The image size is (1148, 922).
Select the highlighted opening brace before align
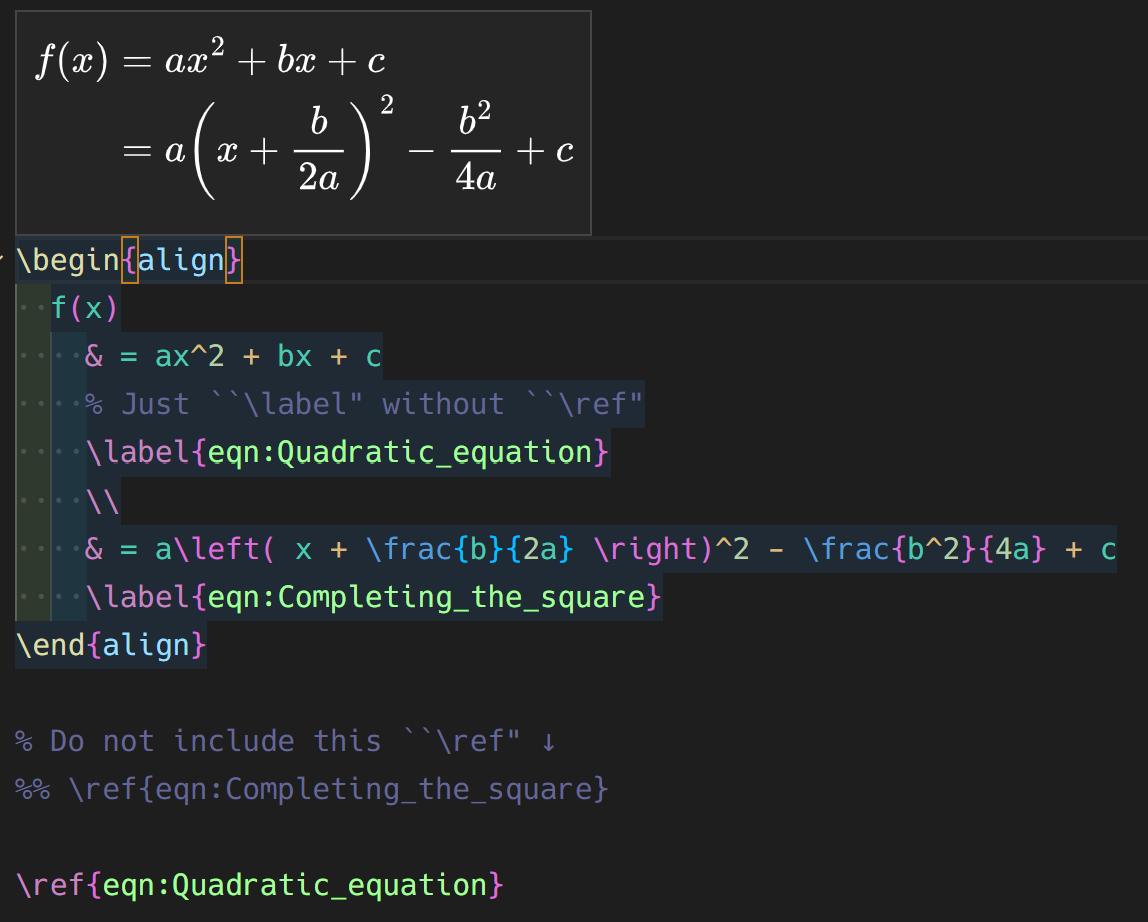[129, 259]
